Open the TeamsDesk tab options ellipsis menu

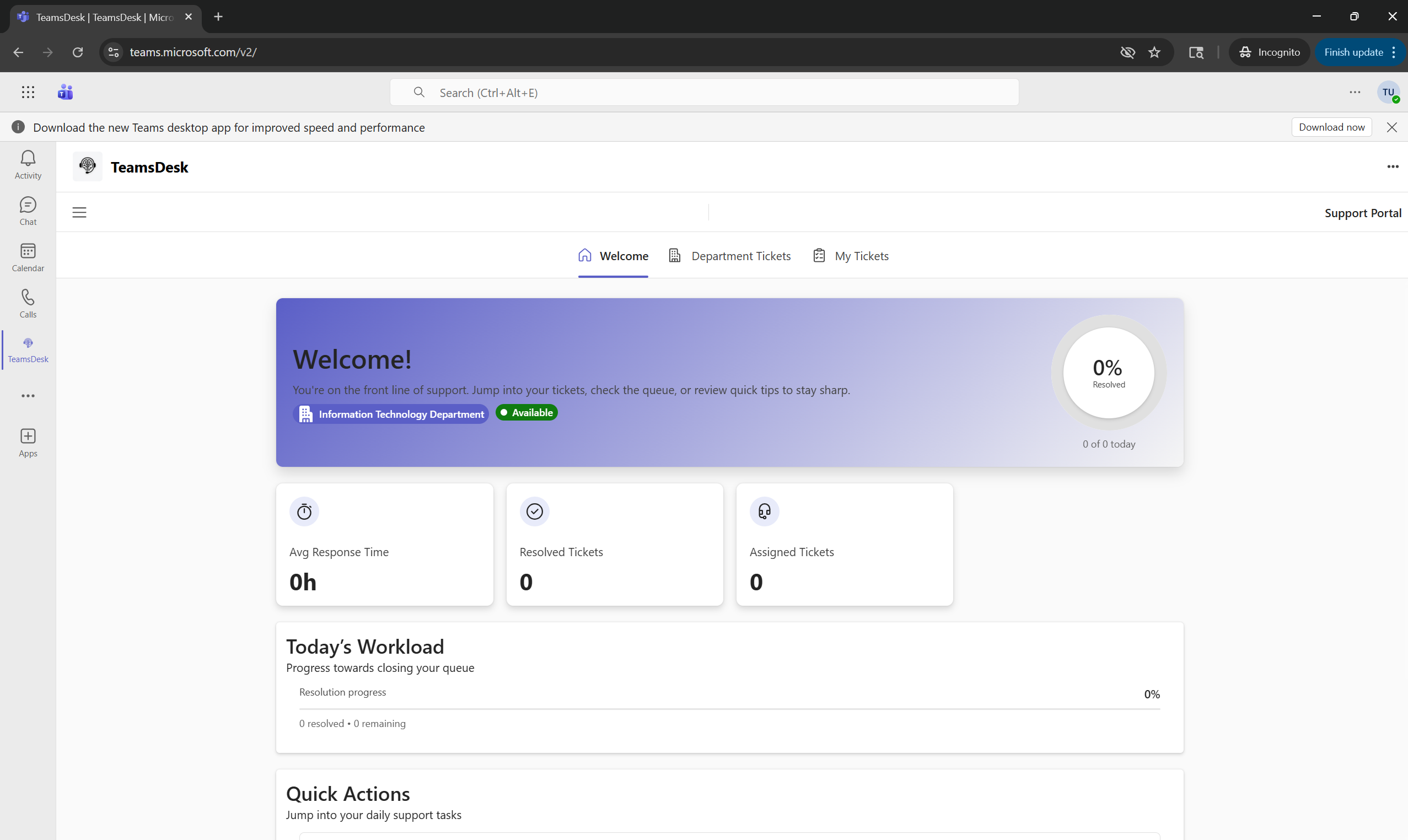(1392, 166)
